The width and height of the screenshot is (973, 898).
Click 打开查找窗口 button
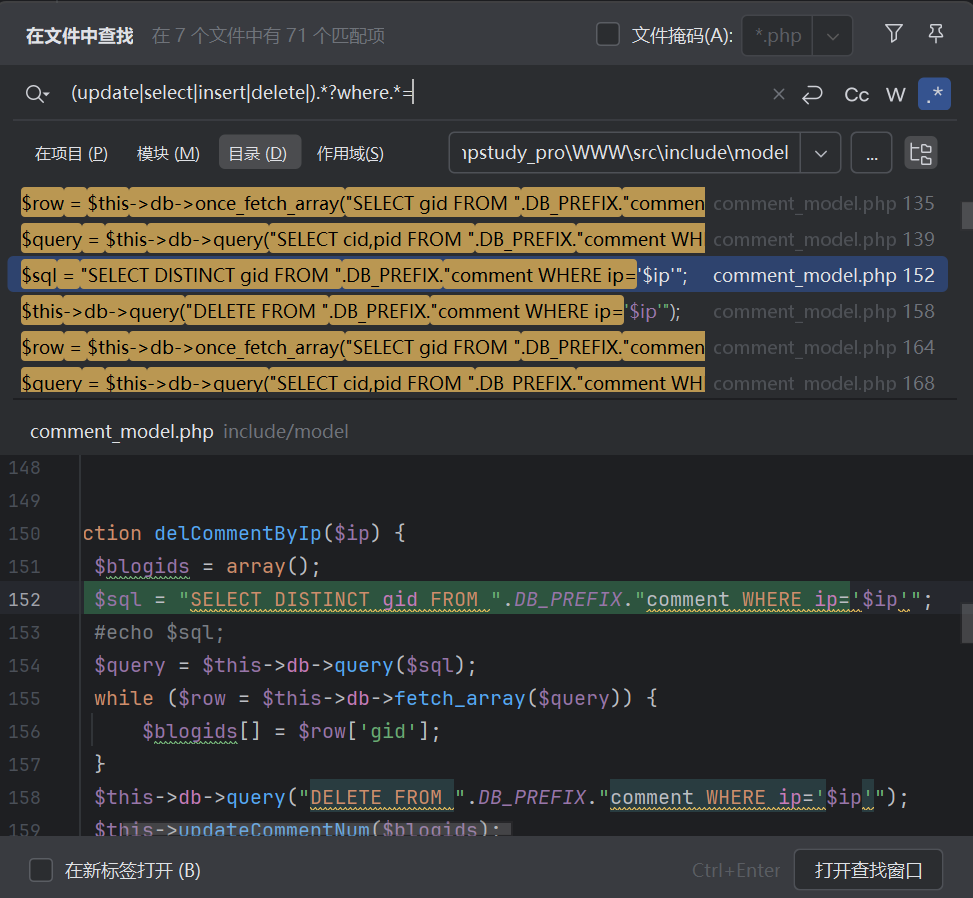[868, 870]
